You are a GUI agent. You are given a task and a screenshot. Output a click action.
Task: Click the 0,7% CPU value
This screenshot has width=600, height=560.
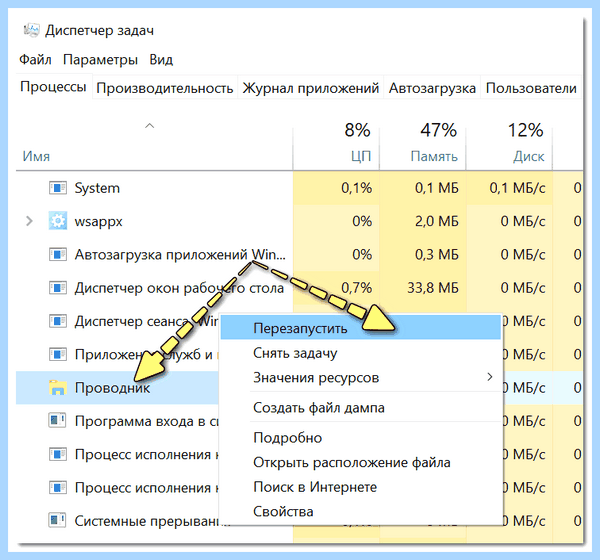pos(357,288)
